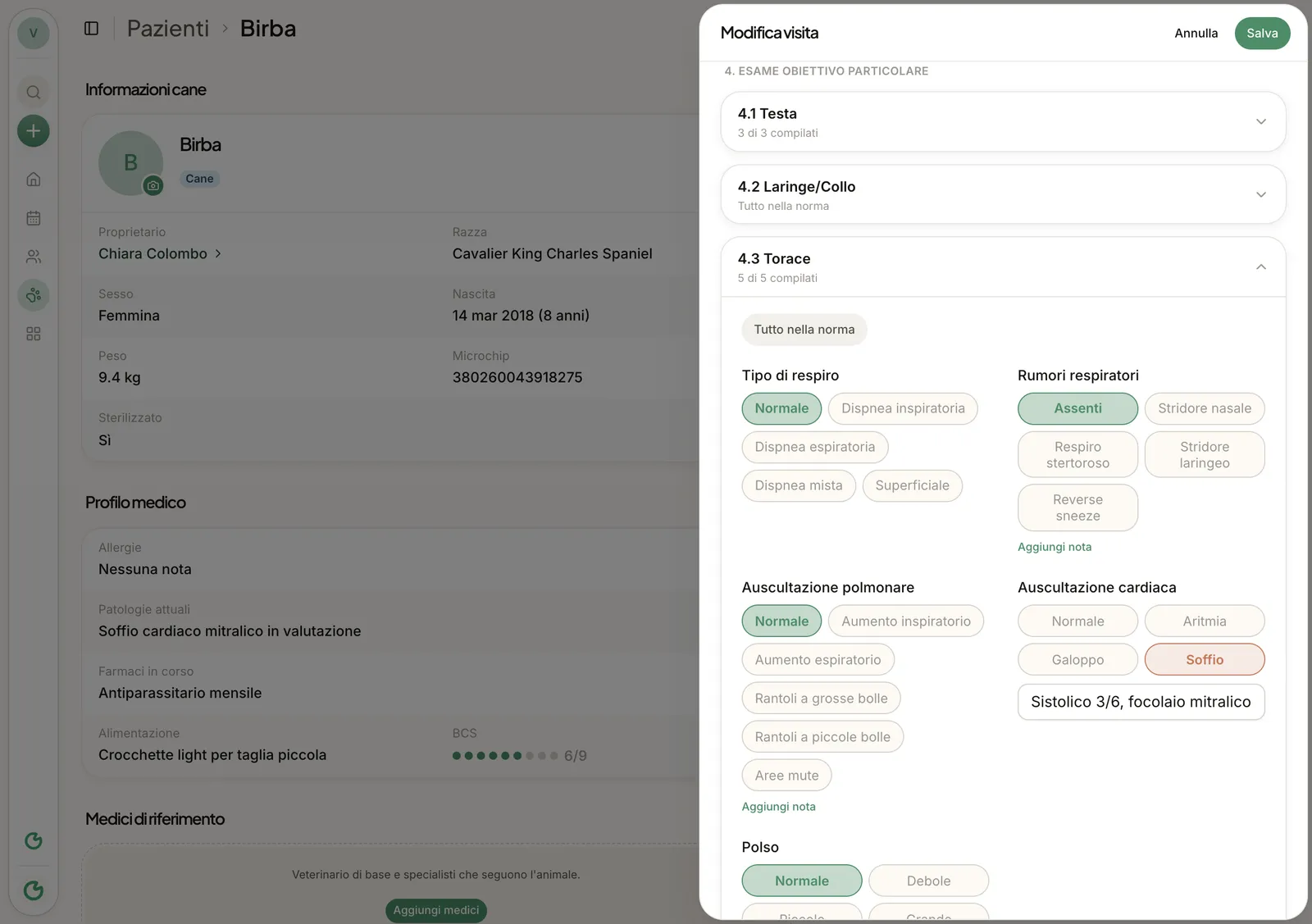Image resolution: width=1312 pixels, height=924 pixels.
Task: Click the camera icon on Birba's avatar
Action: pyautogui.click(x=153, y=185)
